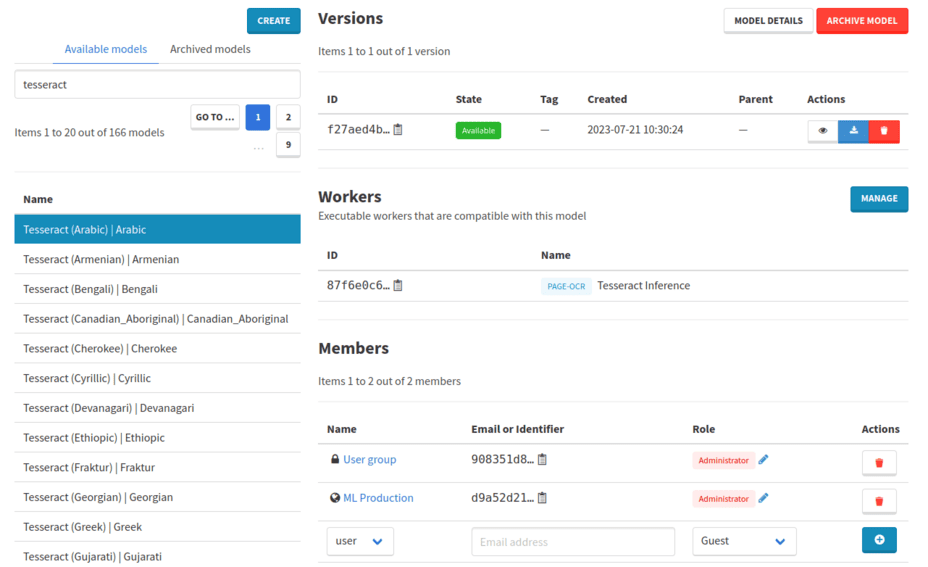This screenshot has height=567, width=928.
Task: Delete version f27aed4b with trash icon
Action: 884,131
